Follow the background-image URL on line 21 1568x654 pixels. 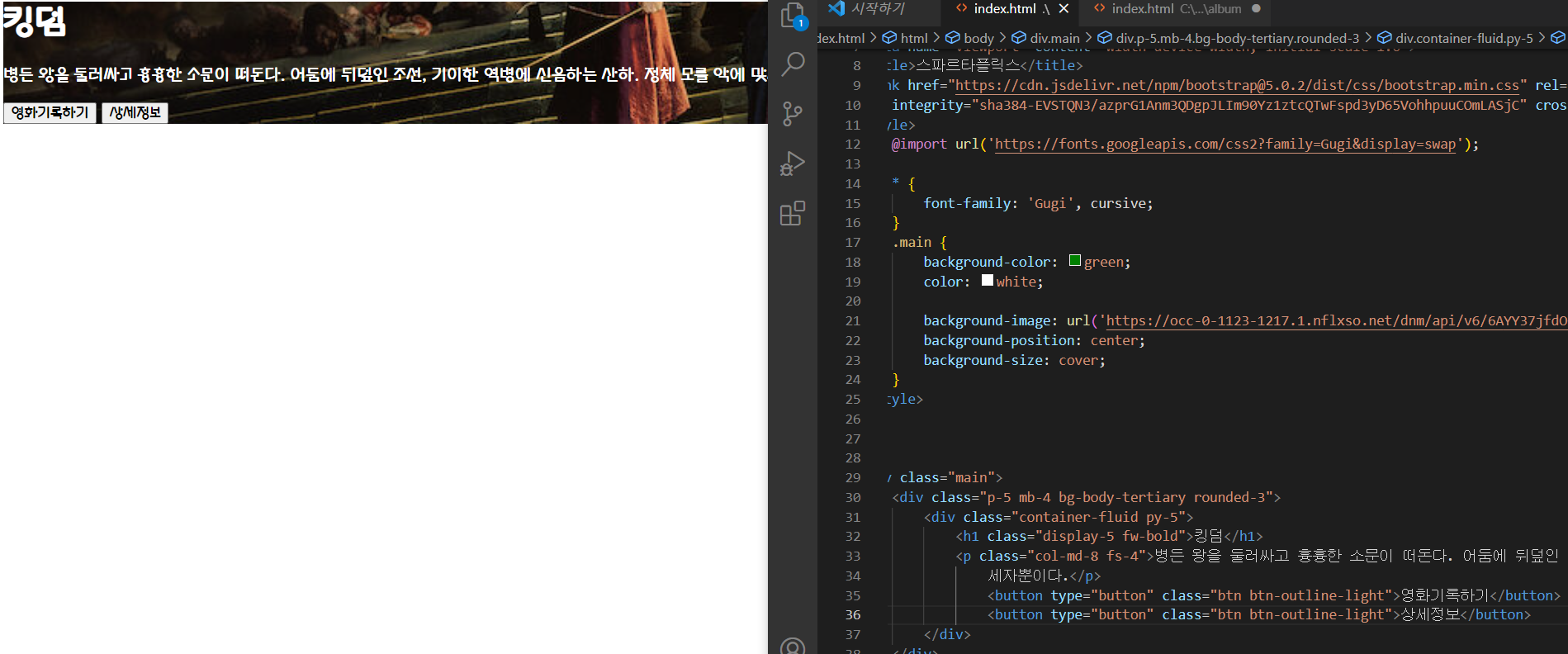click(1337, 320)
